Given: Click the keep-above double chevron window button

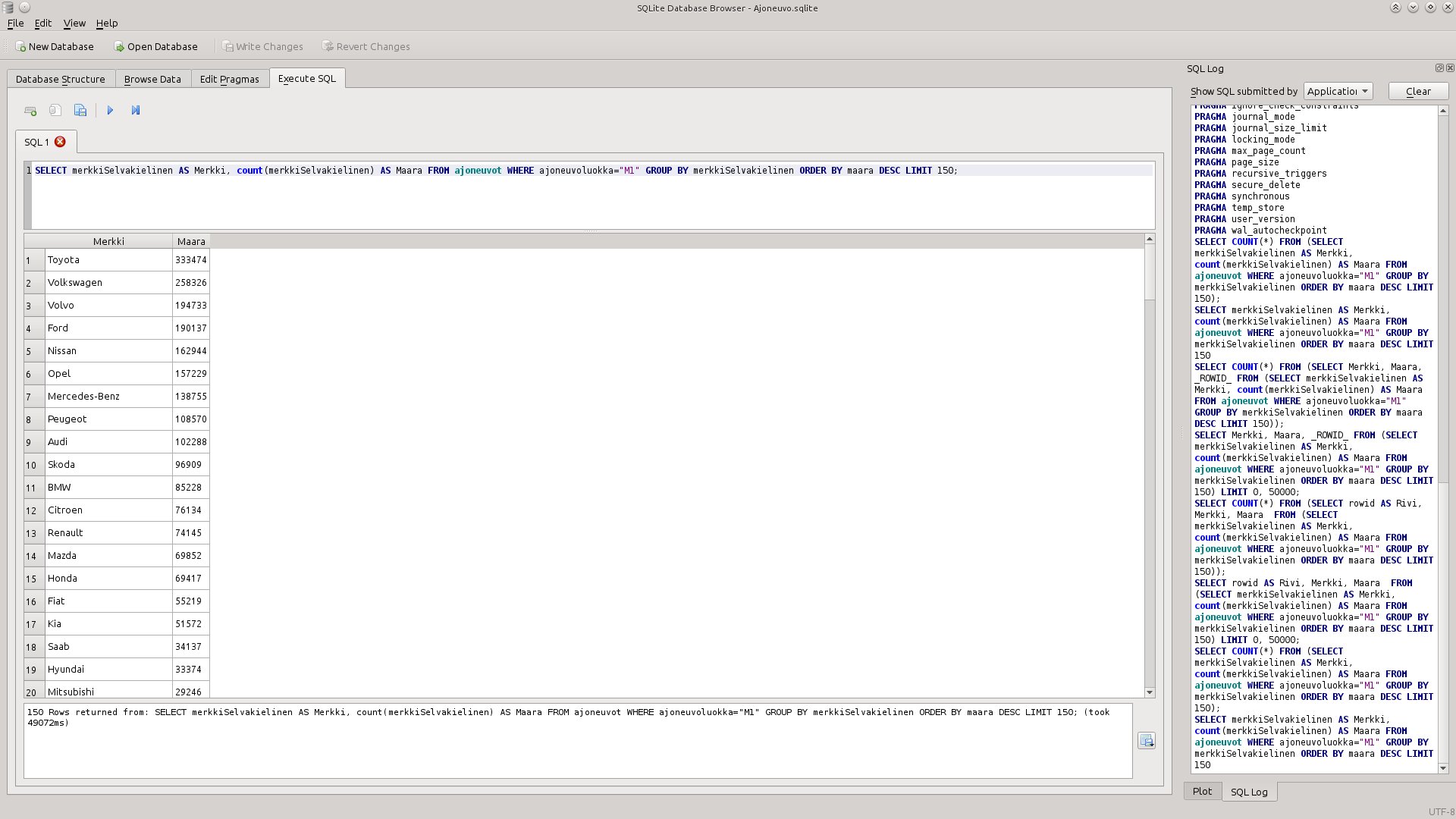Looking at the screenshot, I should click(x=1395, y=8).
